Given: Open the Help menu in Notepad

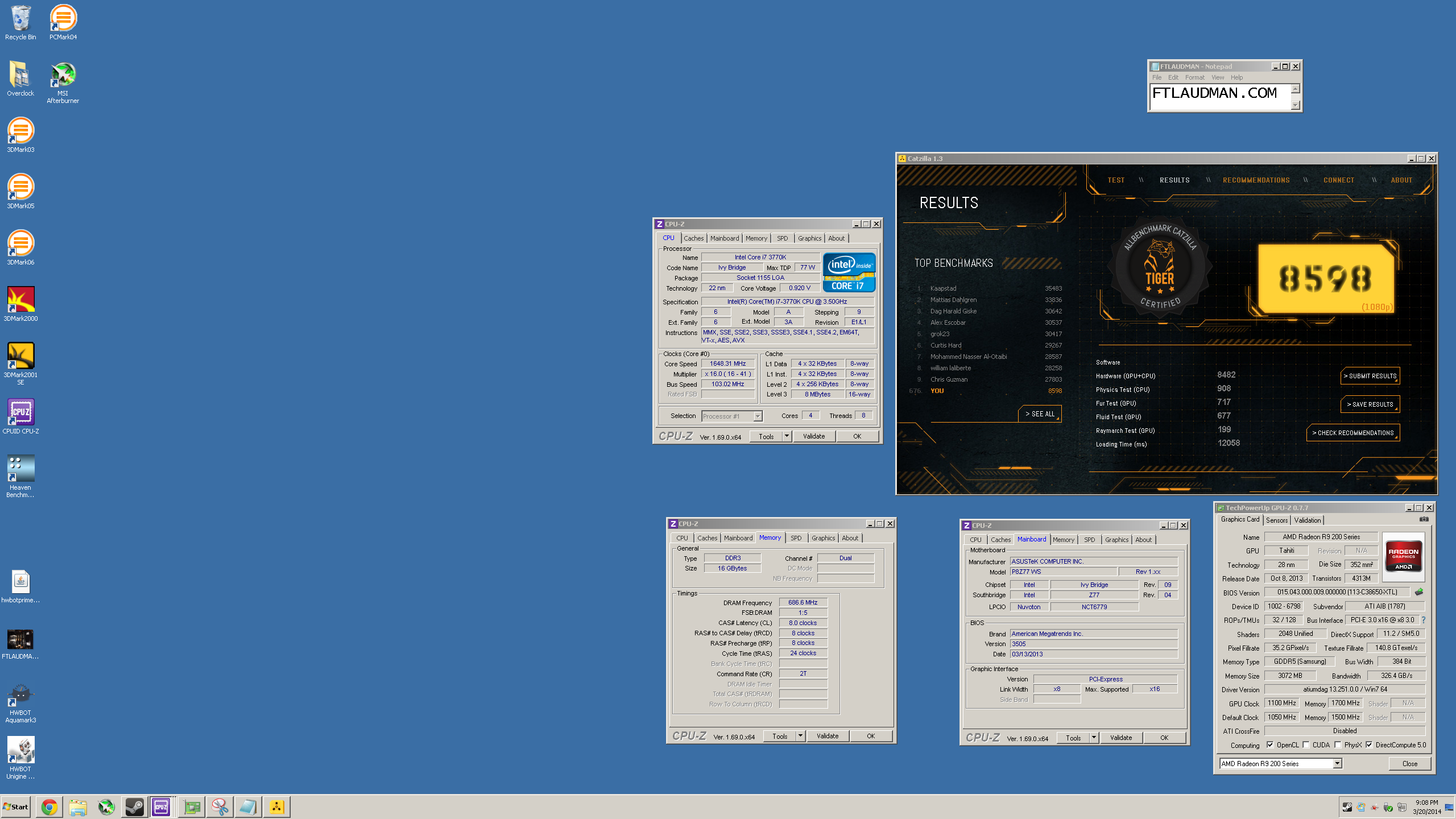Looking at the screenshot, I should tap(1236, 77).
